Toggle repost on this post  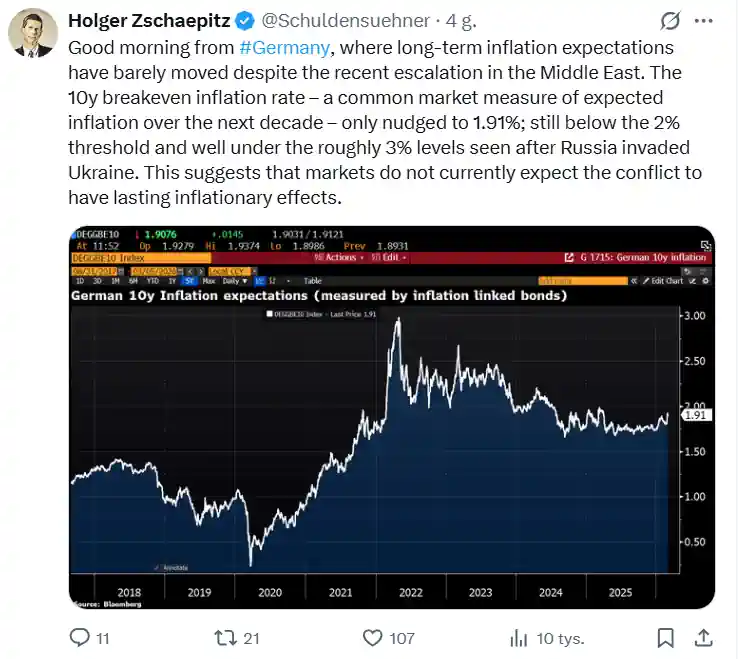(225, 637)
